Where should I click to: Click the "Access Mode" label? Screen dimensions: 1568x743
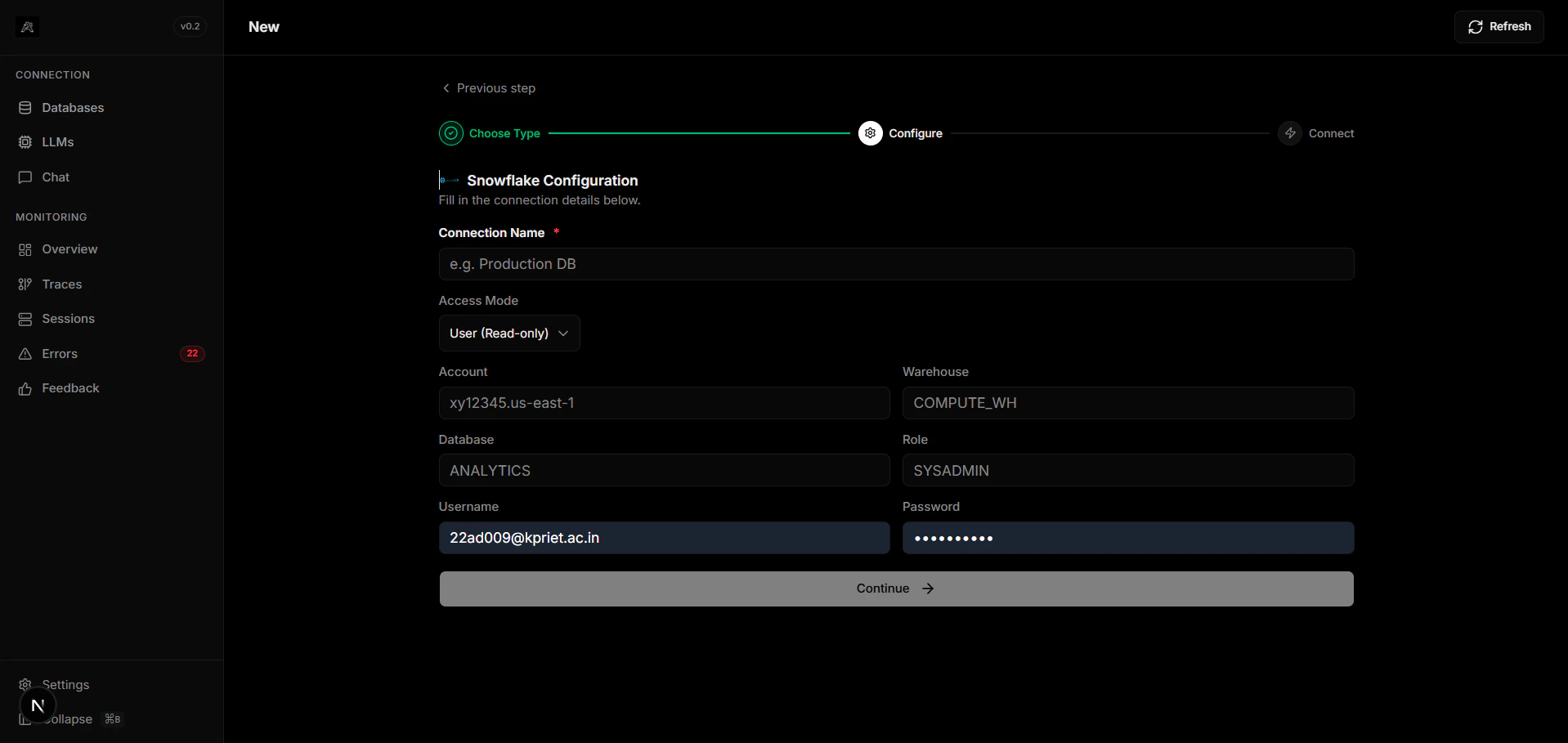coord(478,301)
